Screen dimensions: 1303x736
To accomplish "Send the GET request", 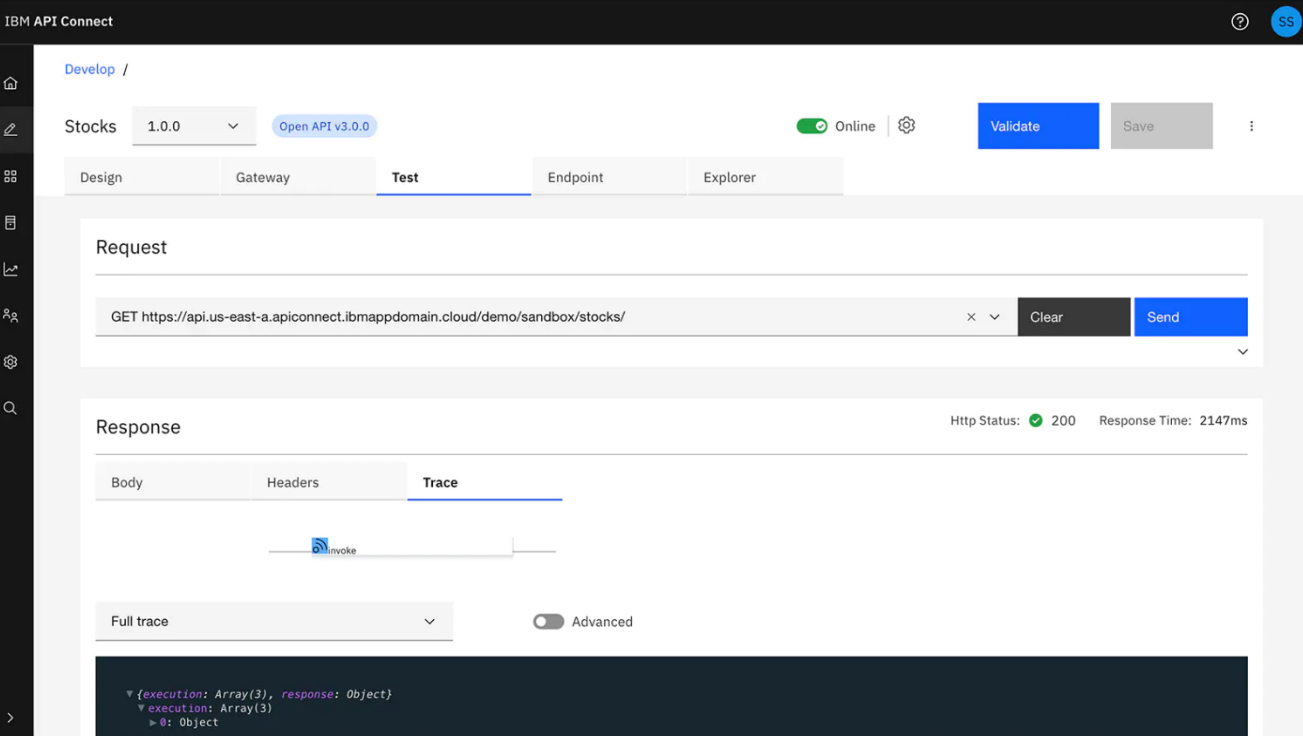I will pos(1191,317).
